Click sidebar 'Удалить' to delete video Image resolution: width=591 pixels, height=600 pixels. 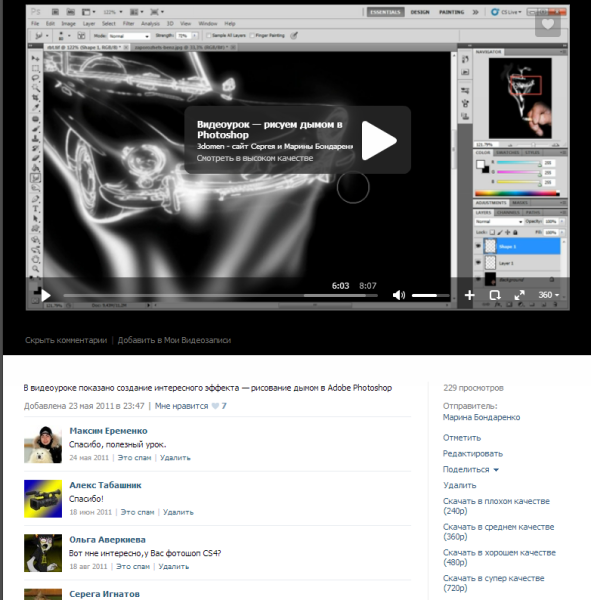click(459, 485)
